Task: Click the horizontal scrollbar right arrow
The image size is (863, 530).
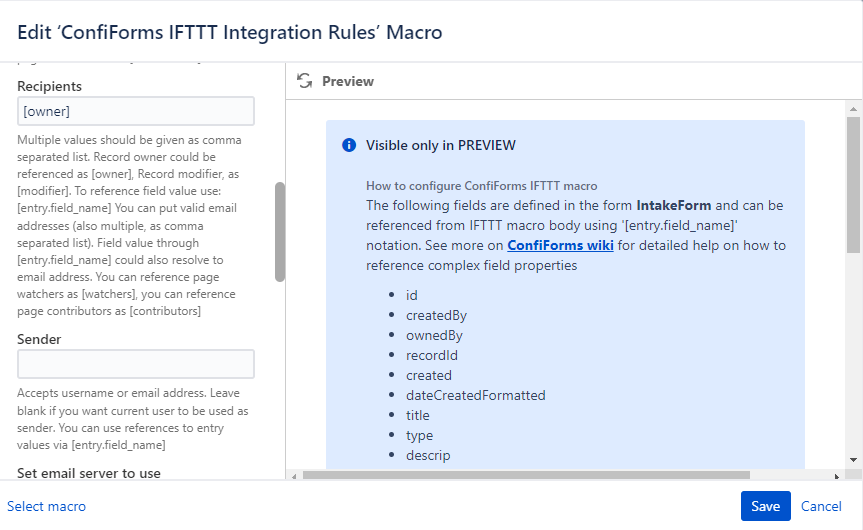Action: click(x=837, y=476)
